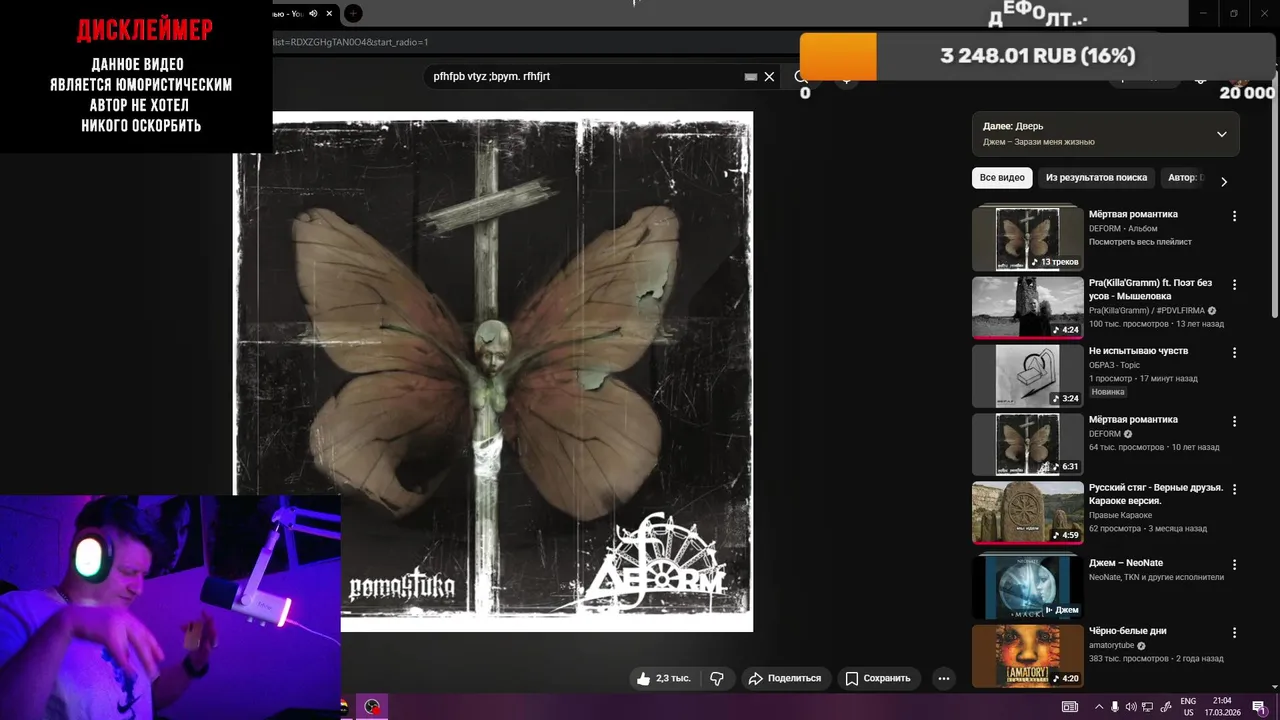This screenshot has width=1280, height=720.
Task: Open the three-dot more actions menu below the video
Action: click(943, 678)
